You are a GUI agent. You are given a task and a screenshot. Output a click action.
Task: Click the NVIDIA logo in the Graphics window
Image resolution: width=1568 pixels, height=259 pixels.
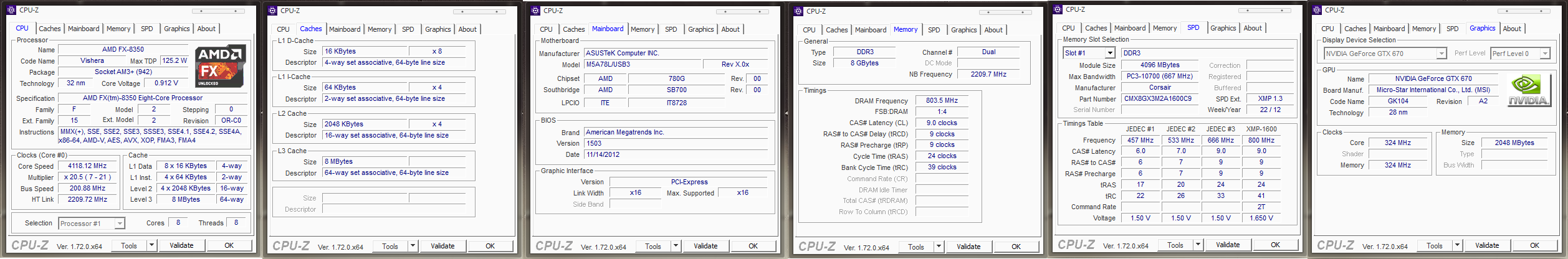point(1529,92)
